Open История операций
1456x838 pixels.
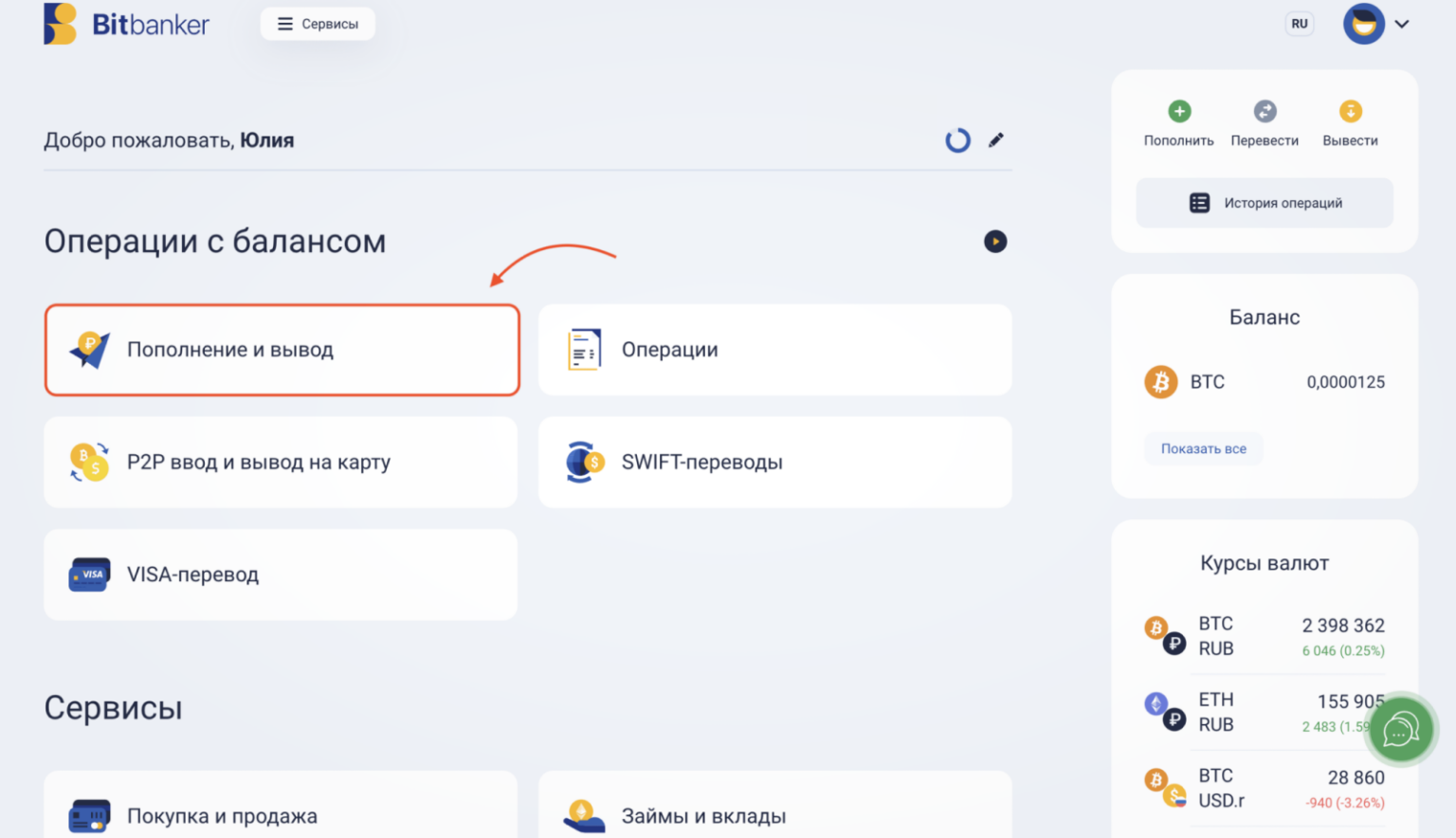pos(1265,203)
